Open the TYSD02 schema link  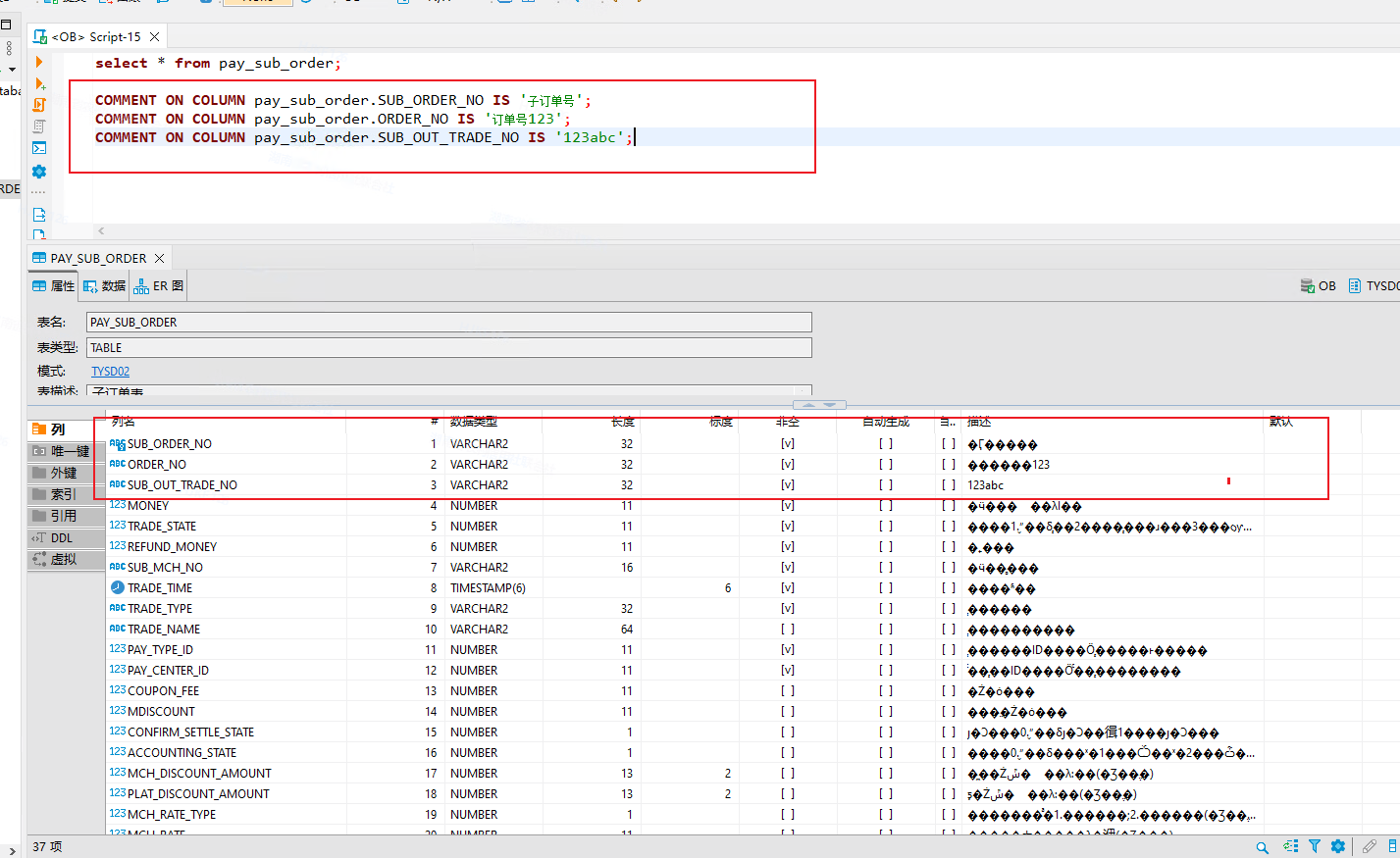click(x=110, y=371)
